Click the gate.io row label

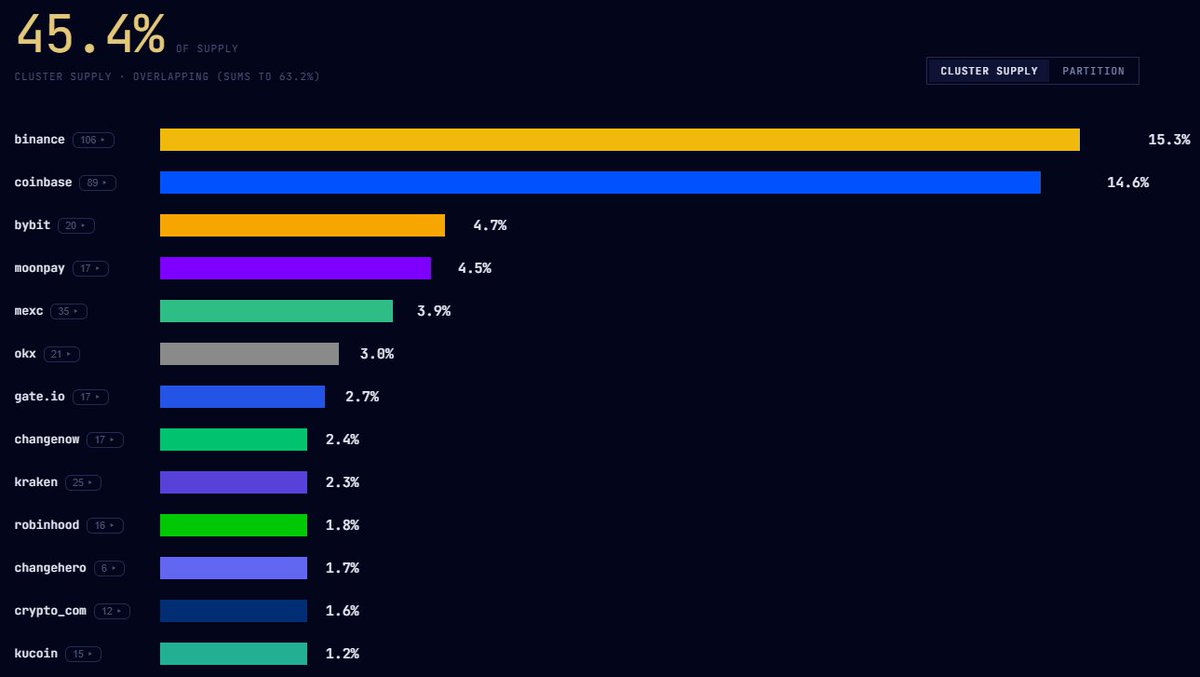coord(40,397)
